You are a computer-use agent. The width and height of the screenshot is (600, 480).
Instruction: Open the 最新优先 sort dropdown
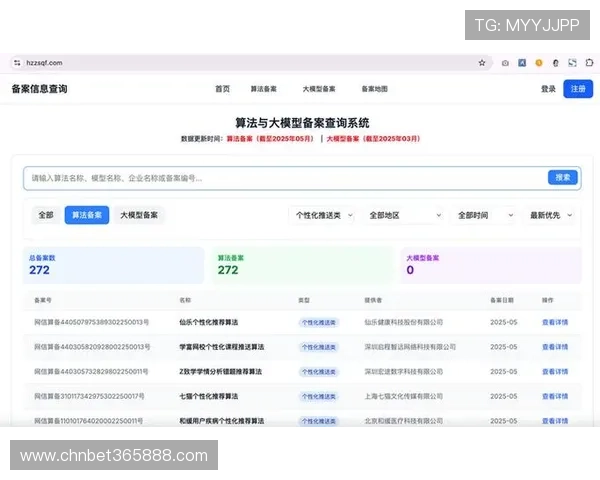pos(551,216)
